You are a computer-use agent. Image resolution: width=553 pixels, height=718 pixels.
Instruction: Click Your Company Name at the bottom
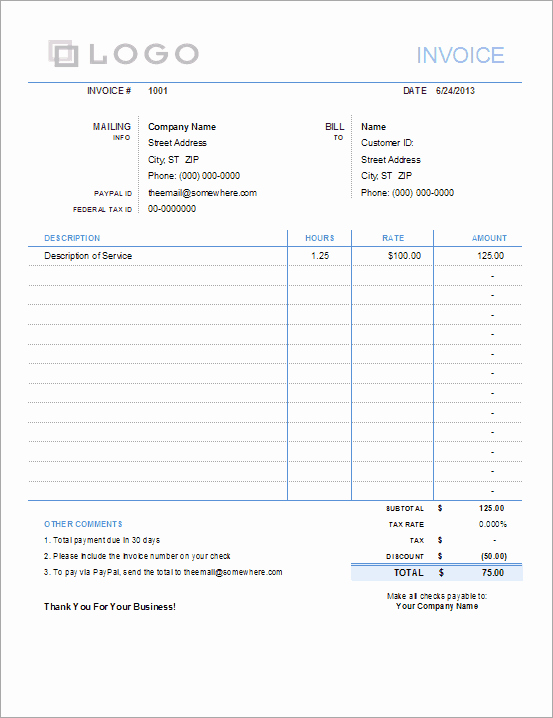click(437, 606)
